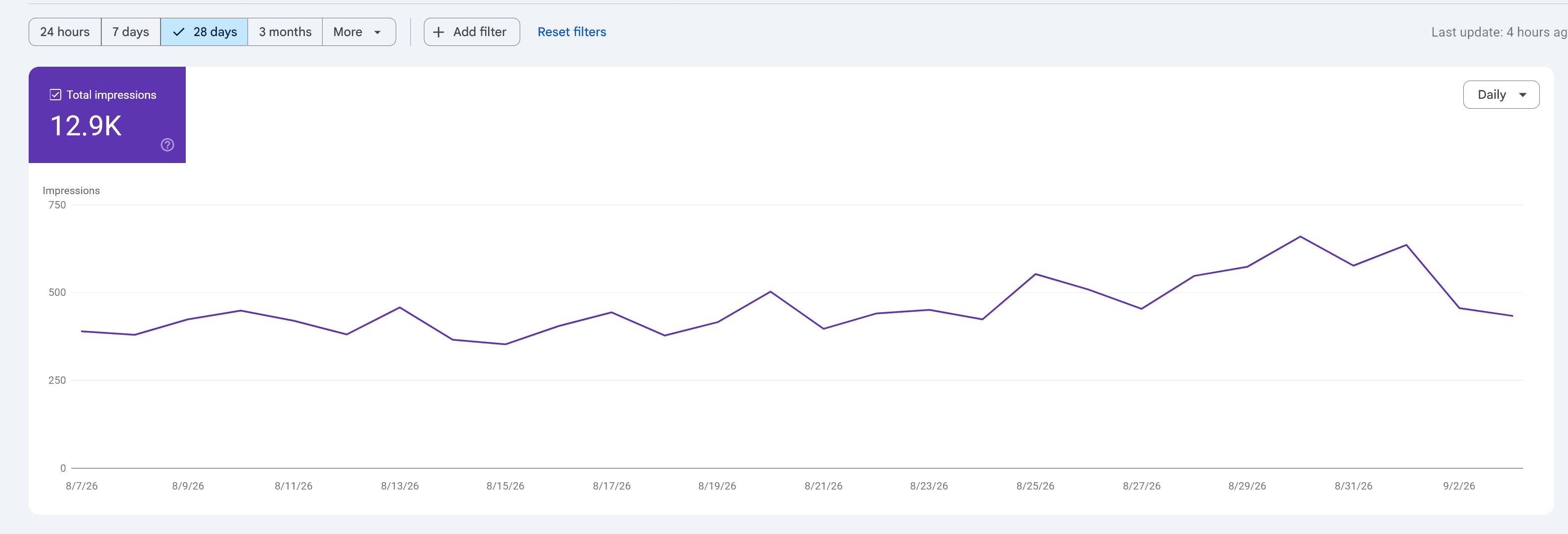The height and width of the screenshot is (534, 1568).
Task: Open the Daily granularity dropdown
Action: coord(1501,94)
